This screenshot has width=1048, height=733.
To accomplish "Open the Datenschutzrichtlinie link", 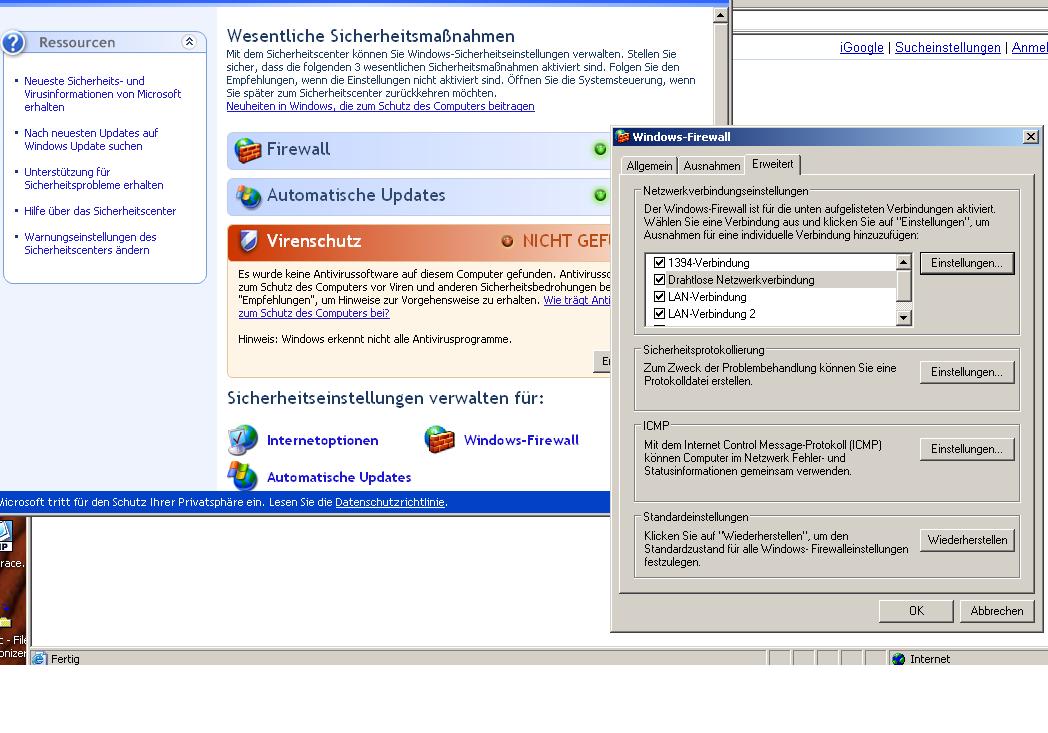I will click(x=390, y=502).
